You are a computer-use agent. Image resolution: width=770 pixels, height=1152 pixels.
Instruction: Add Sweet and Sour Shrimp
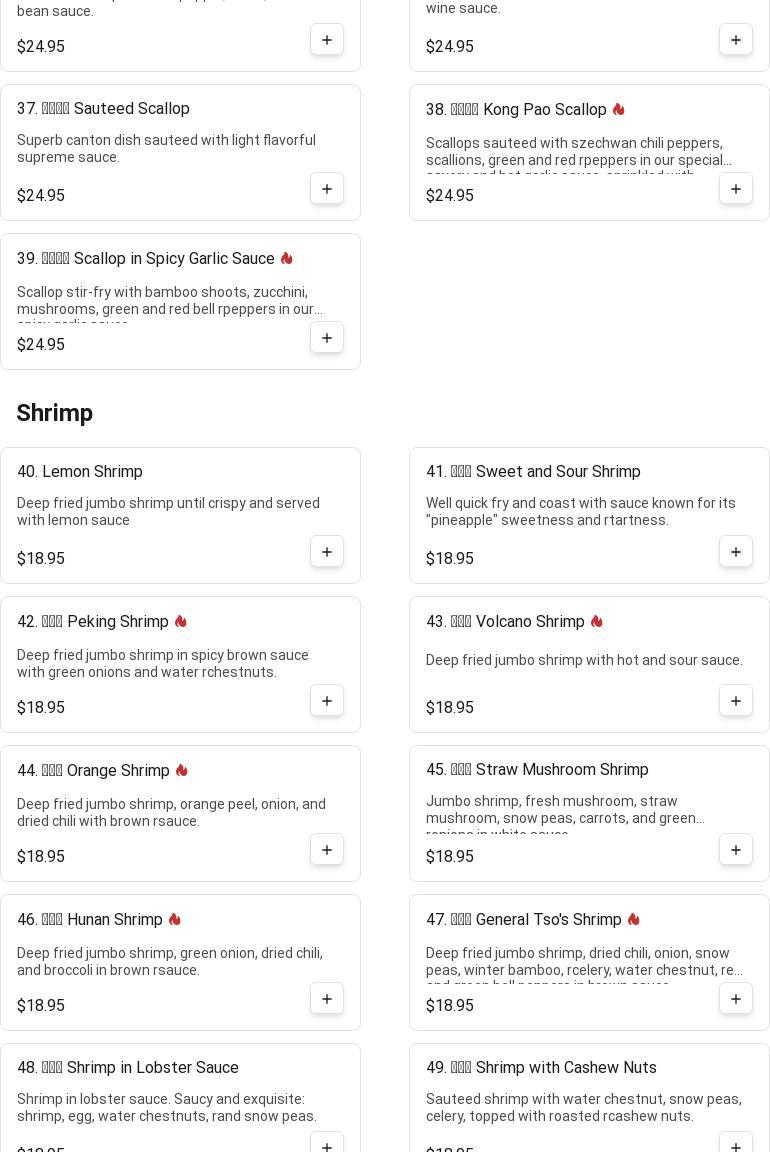coord(736,552)
